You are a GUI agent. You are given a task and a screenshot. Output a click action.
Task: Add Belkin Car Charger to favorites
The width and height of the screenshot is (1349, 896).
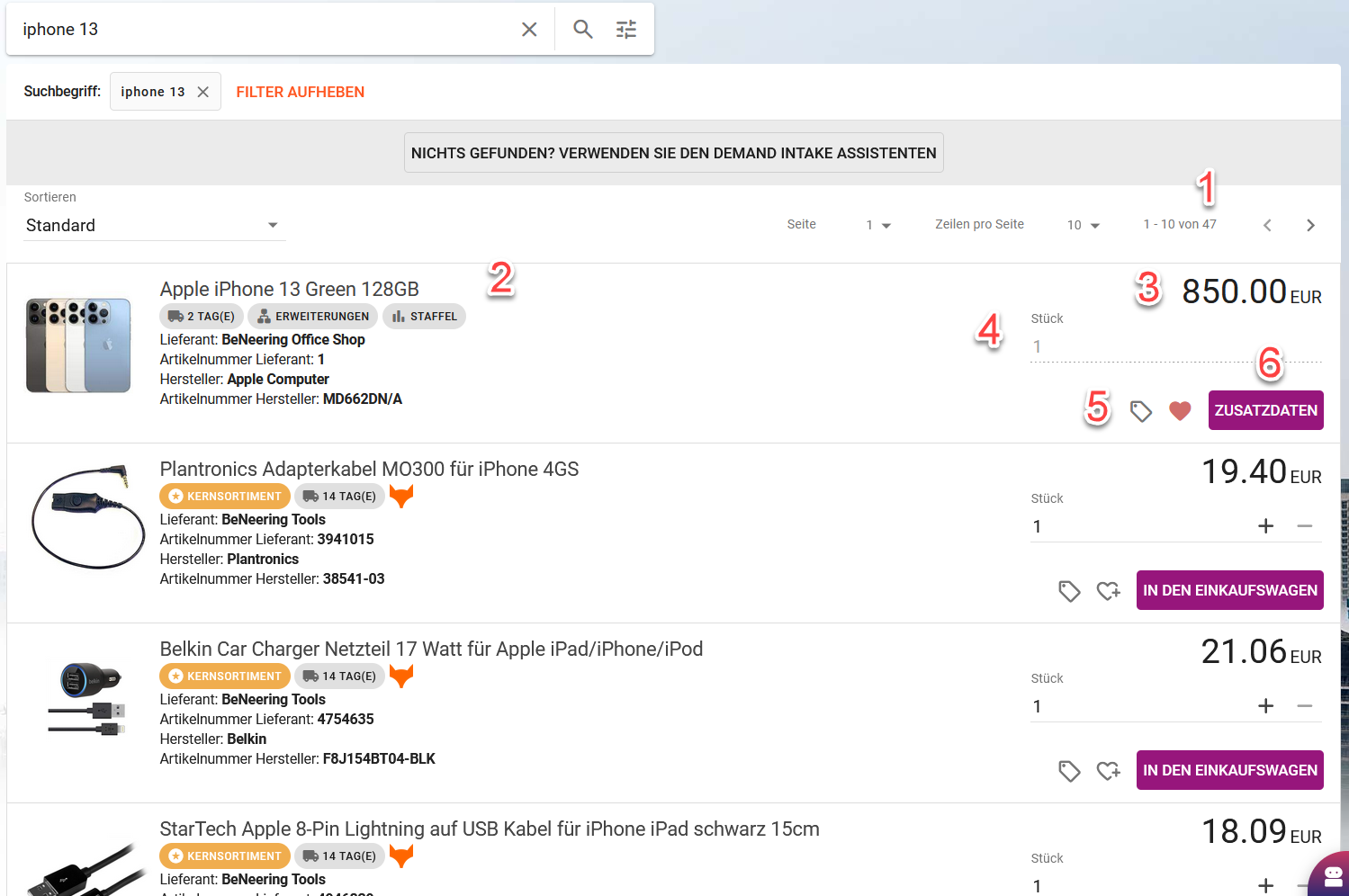pos(1108,771)
